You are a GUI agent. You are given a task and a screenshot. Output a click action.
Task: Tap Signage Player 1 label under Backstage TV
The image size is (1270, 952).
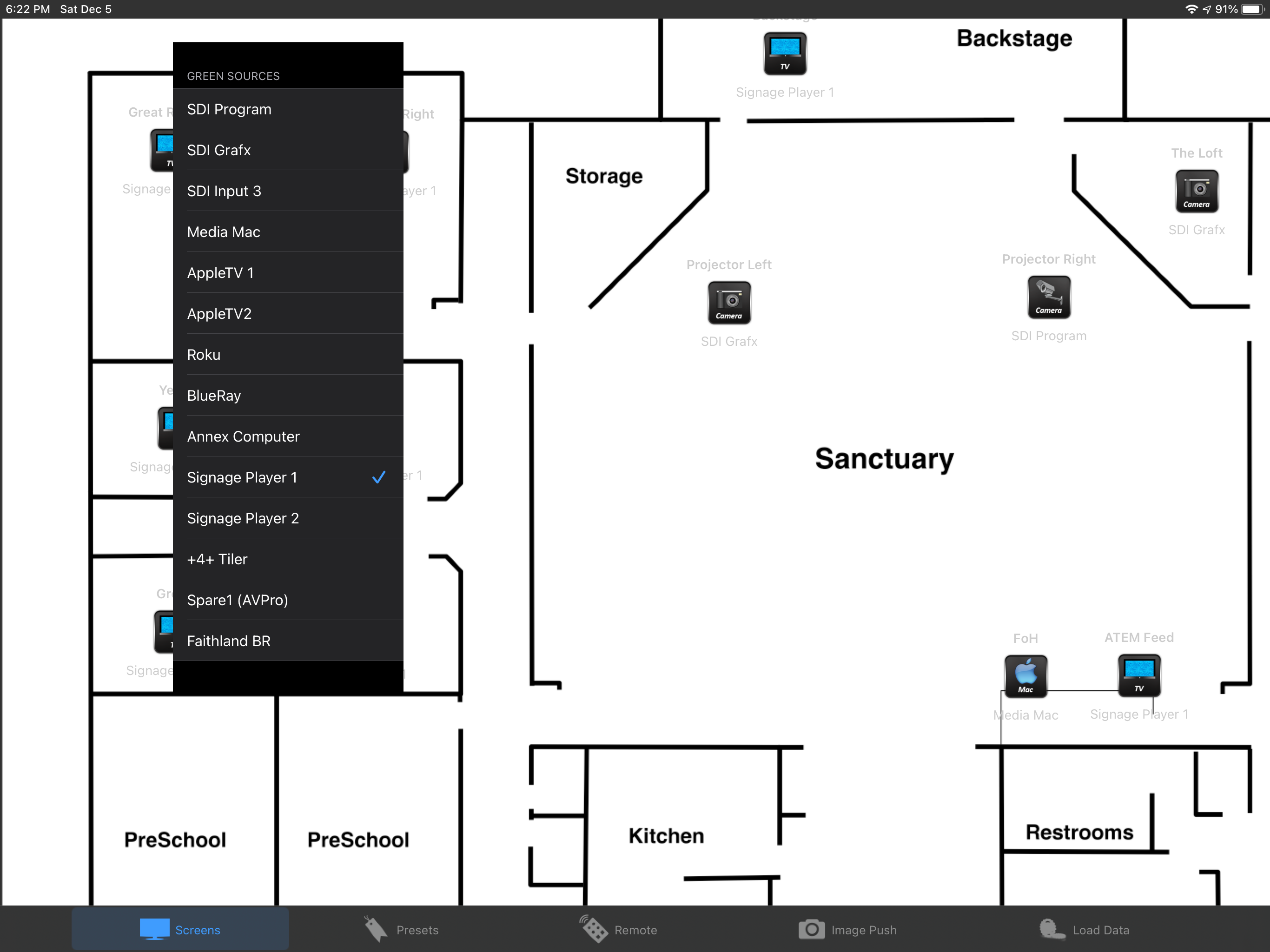click(x=784, y=93)
